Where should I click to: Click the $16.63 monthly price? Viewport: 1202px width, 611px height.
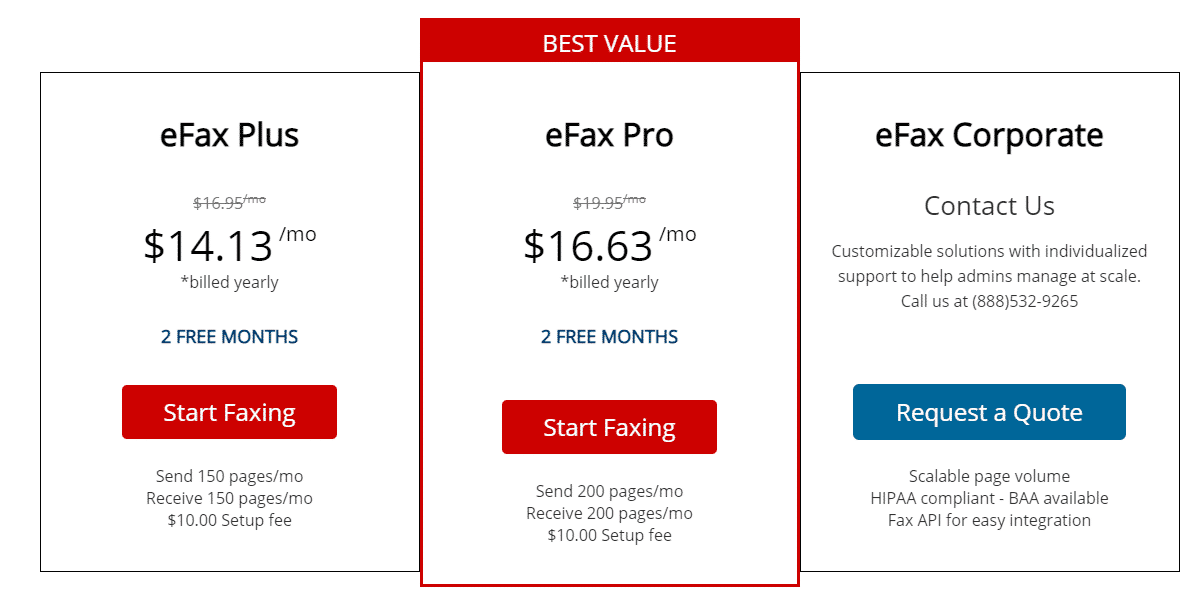pyautogui.click(x=589, y=246)
